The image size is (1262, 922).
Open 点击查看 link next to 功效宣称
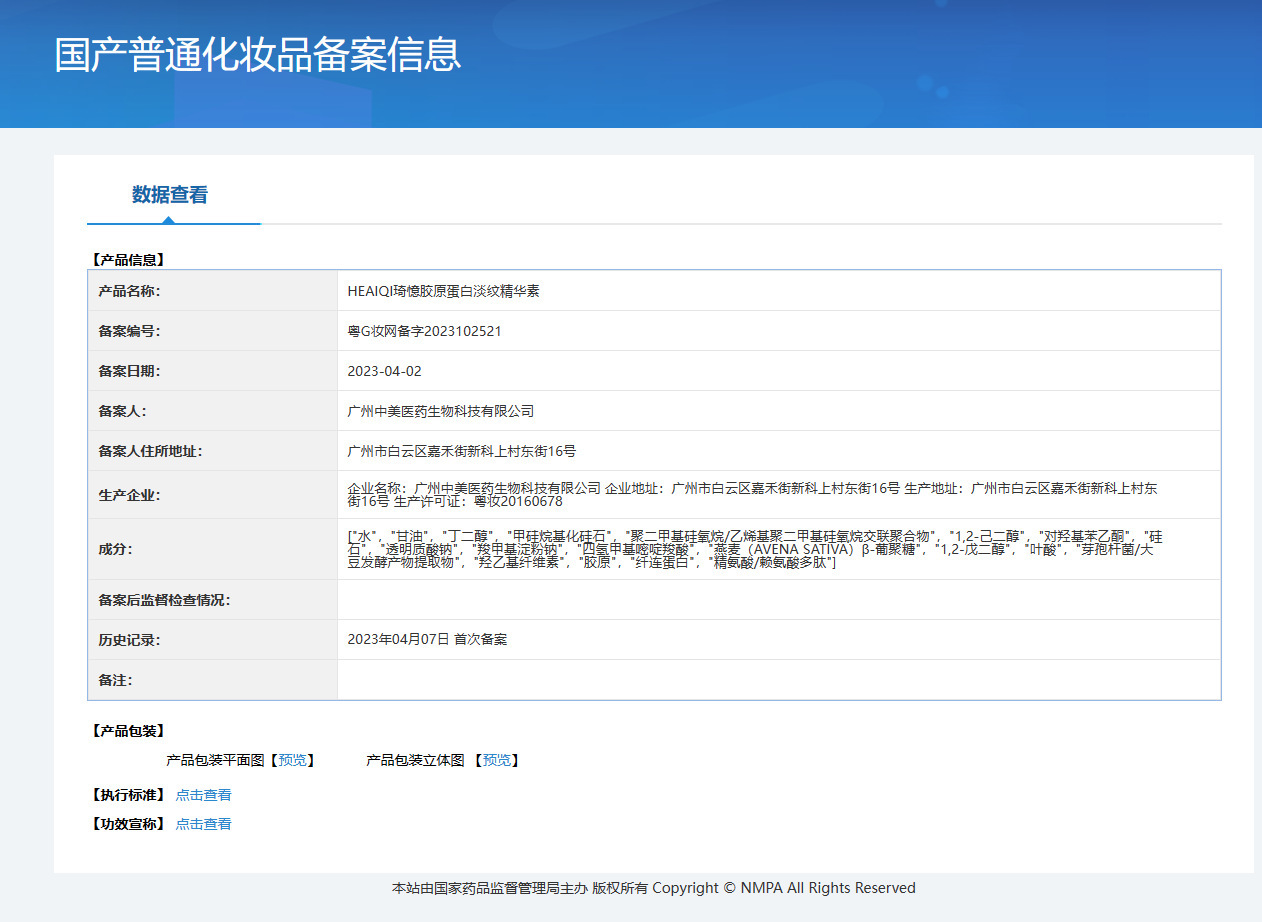coord(203,824)
